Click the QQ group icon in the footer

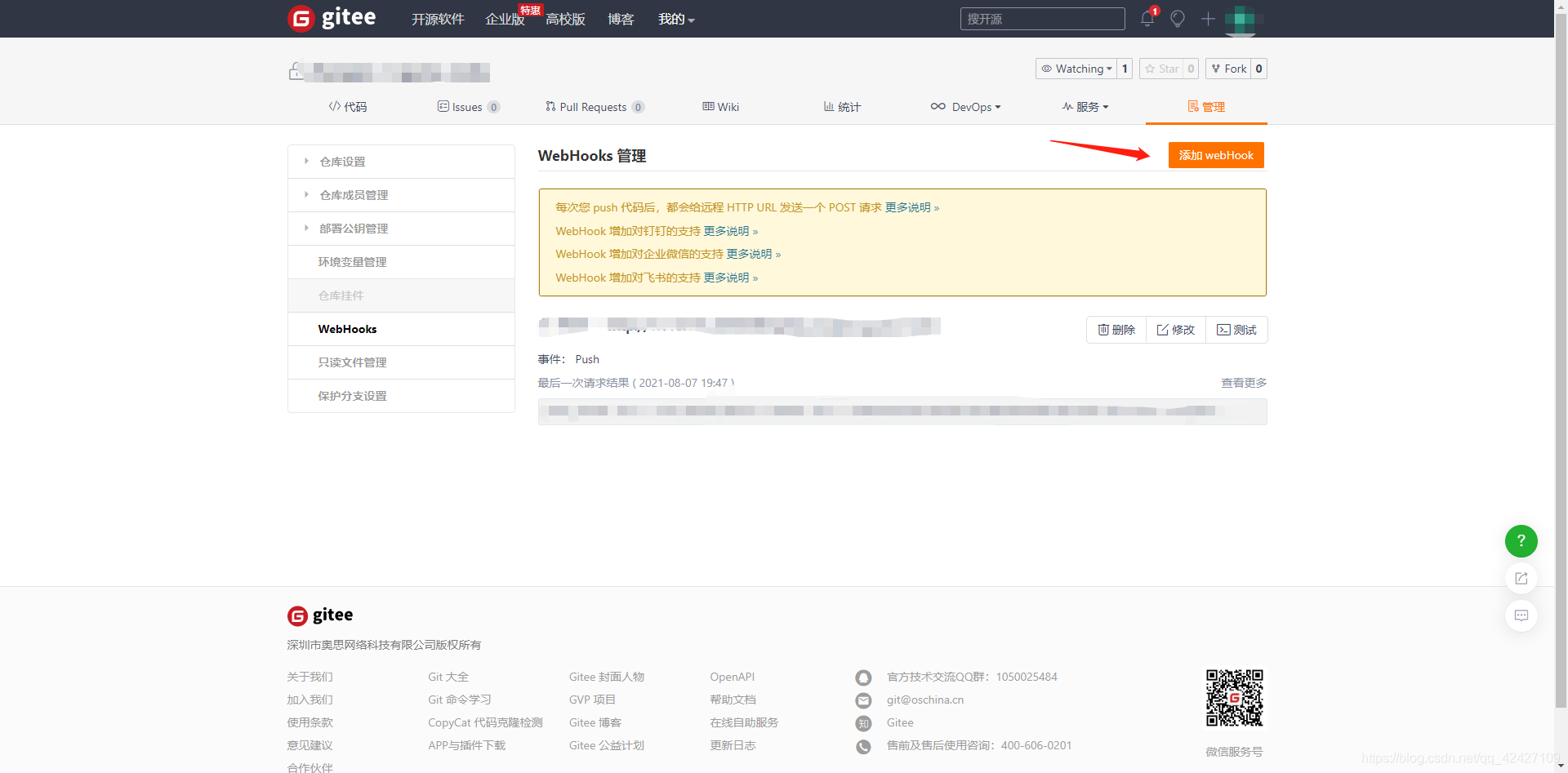pos(863,677)
